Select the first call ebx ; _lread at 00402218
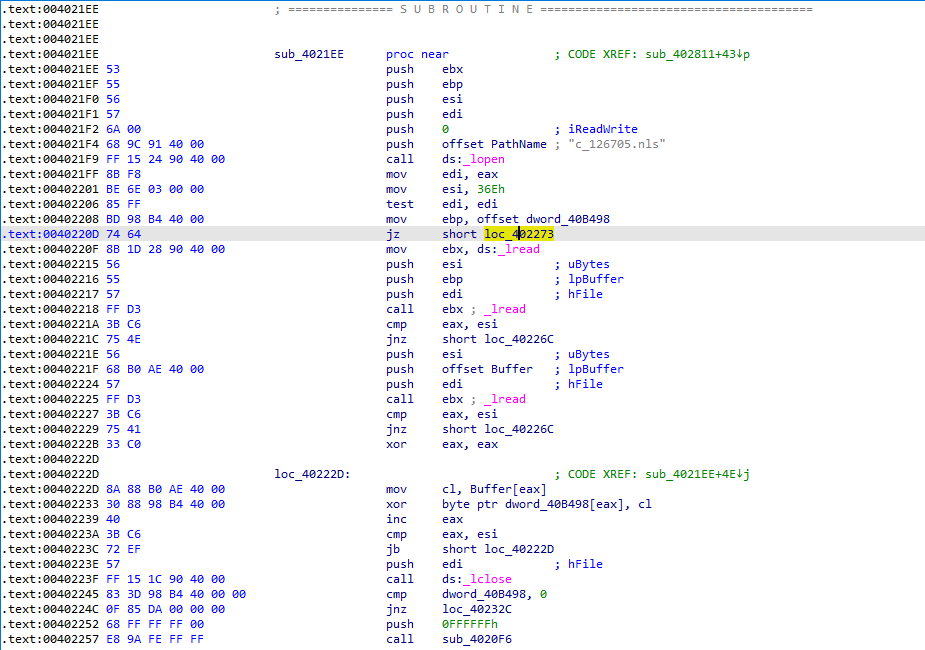The image size is (925, 650). (x=455, y=309)
